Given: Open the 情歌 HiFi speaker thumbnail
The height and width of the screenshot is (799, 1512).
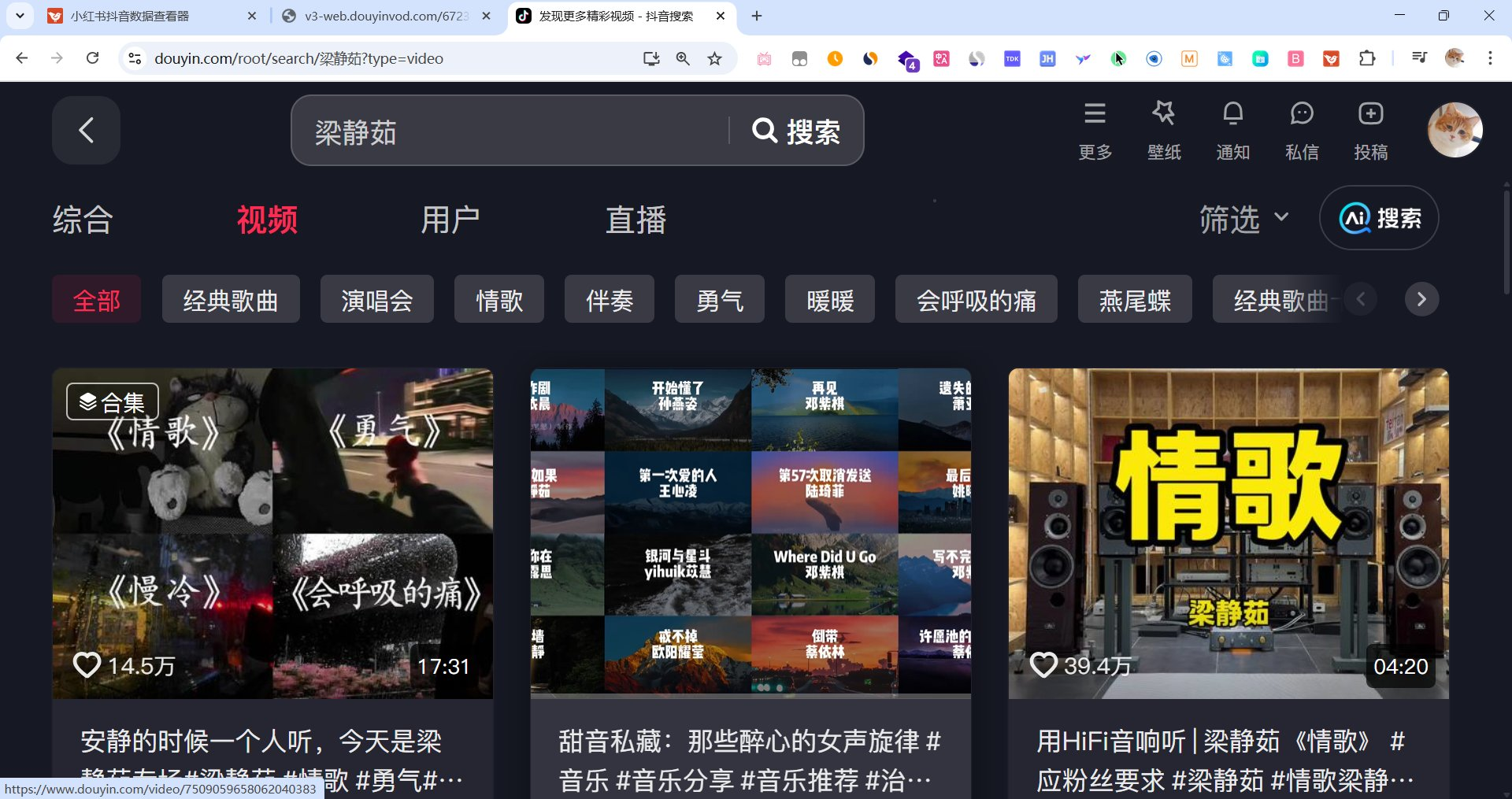Looking at the screenshot, I should click(x=1228, y=533).
